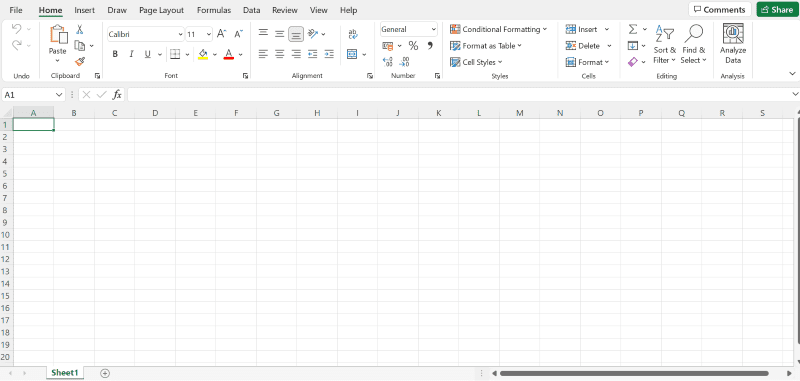This screenshot has width=800, height=381.
Task: Open Cell Styles menu
Action: [x=476, y=62]
